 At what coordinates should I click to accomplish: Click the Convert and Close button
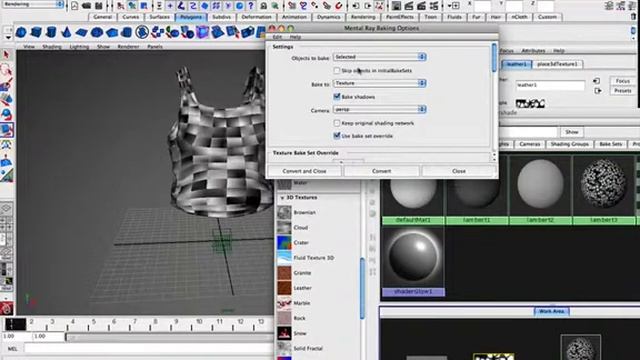coord(304,171)
